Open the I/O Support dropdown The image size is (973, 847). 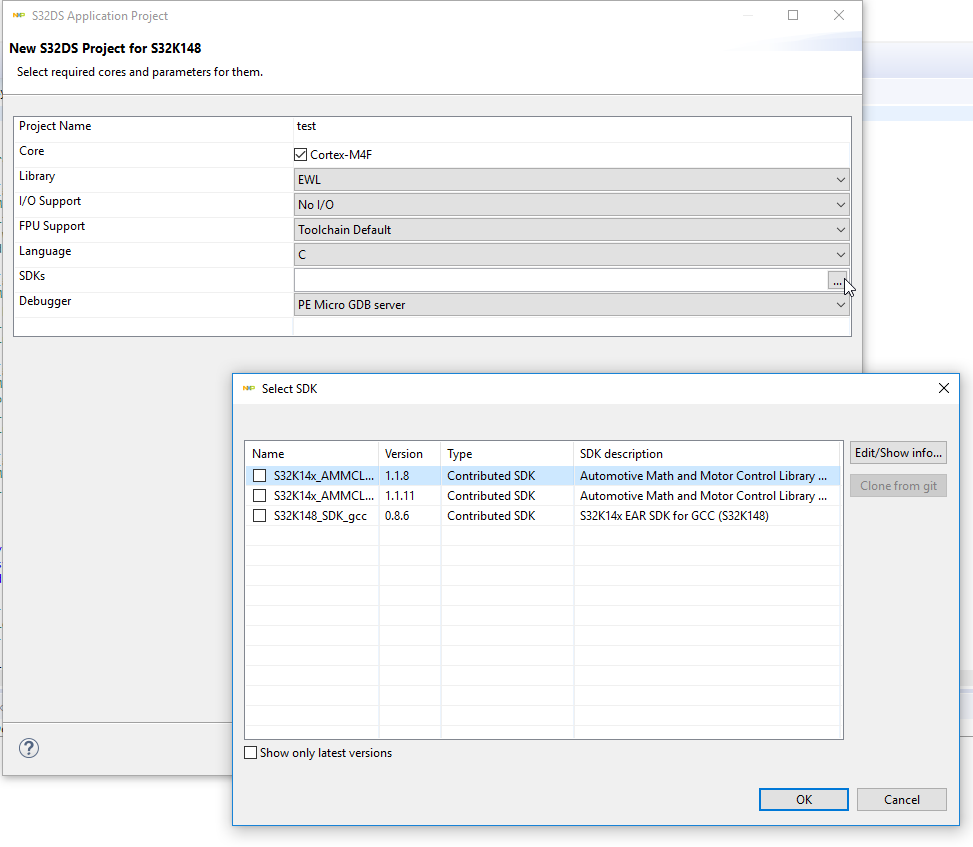coord(571,205)
